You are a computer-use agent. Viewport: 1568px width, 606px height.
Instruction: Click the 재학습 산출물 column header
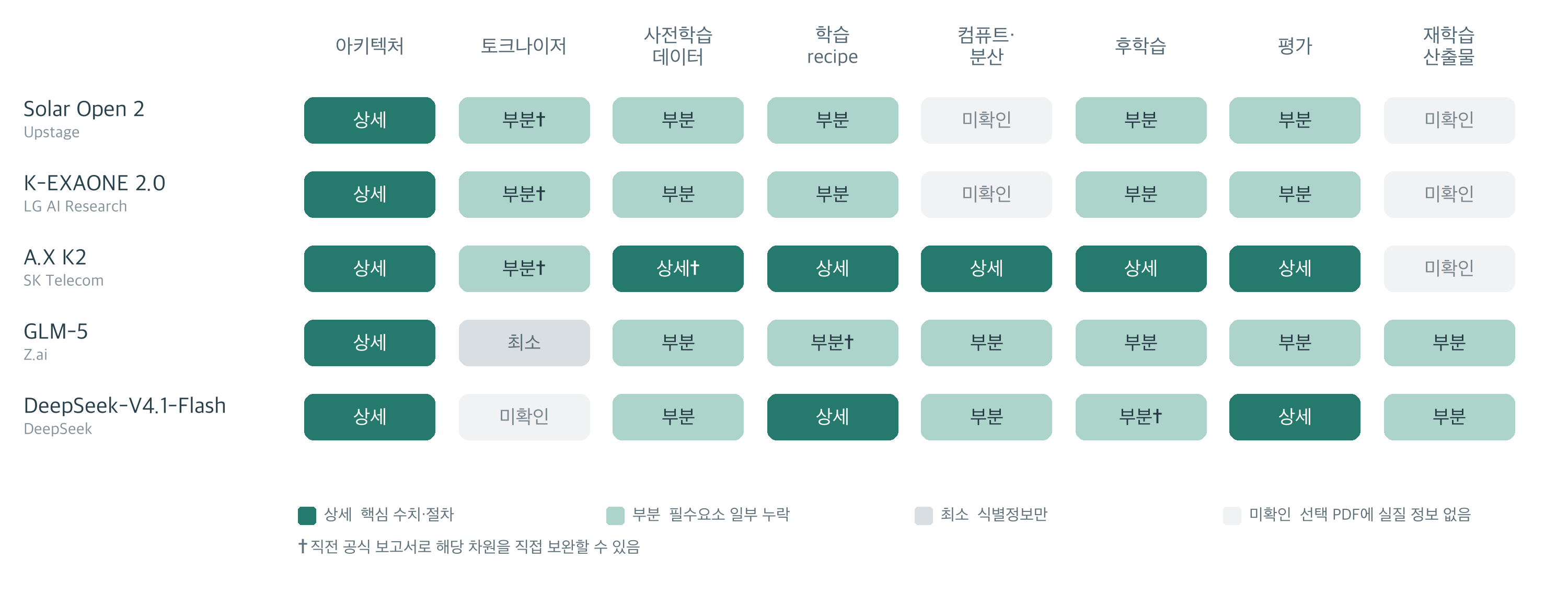(1449, 45)
